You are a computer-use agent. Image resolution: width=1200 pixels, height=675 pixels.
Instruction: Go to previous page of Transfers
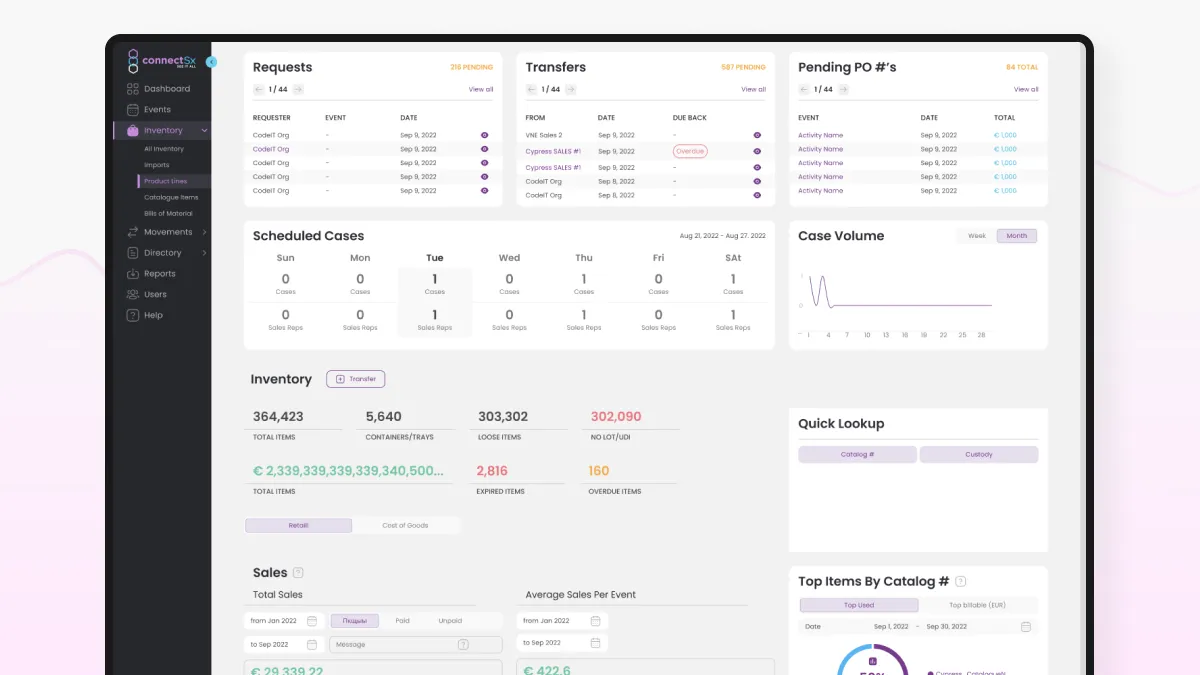coord(531,89)
